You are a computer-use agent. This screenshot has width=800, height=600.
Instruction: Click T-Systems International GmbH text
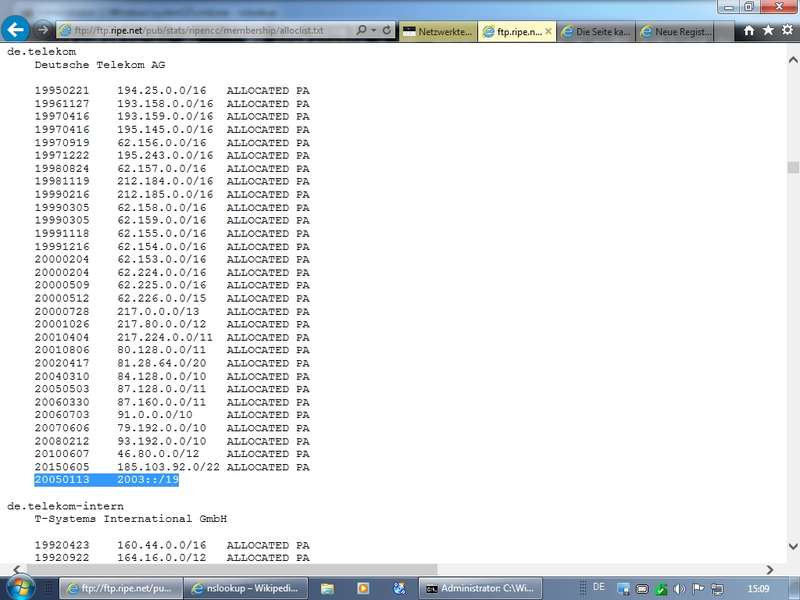click(131, 519)
